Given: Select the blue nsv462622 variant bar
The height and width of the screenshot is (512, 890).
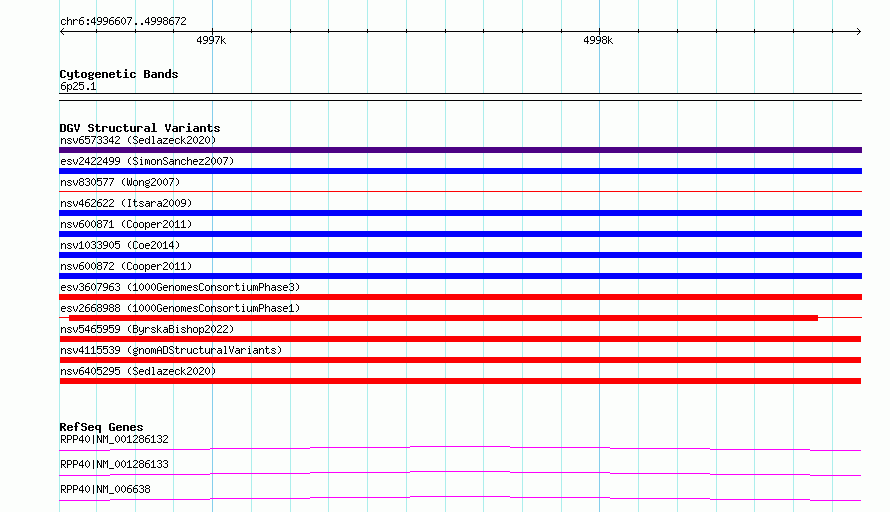Looking at the screenshot, I should [x=460, y=213].
